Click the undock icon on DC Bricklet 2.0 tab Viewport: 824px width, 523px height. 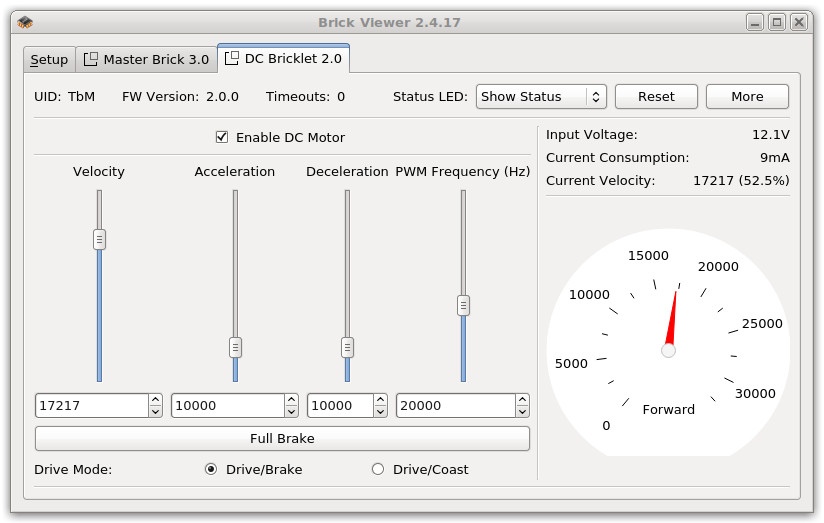click(232, 58)
